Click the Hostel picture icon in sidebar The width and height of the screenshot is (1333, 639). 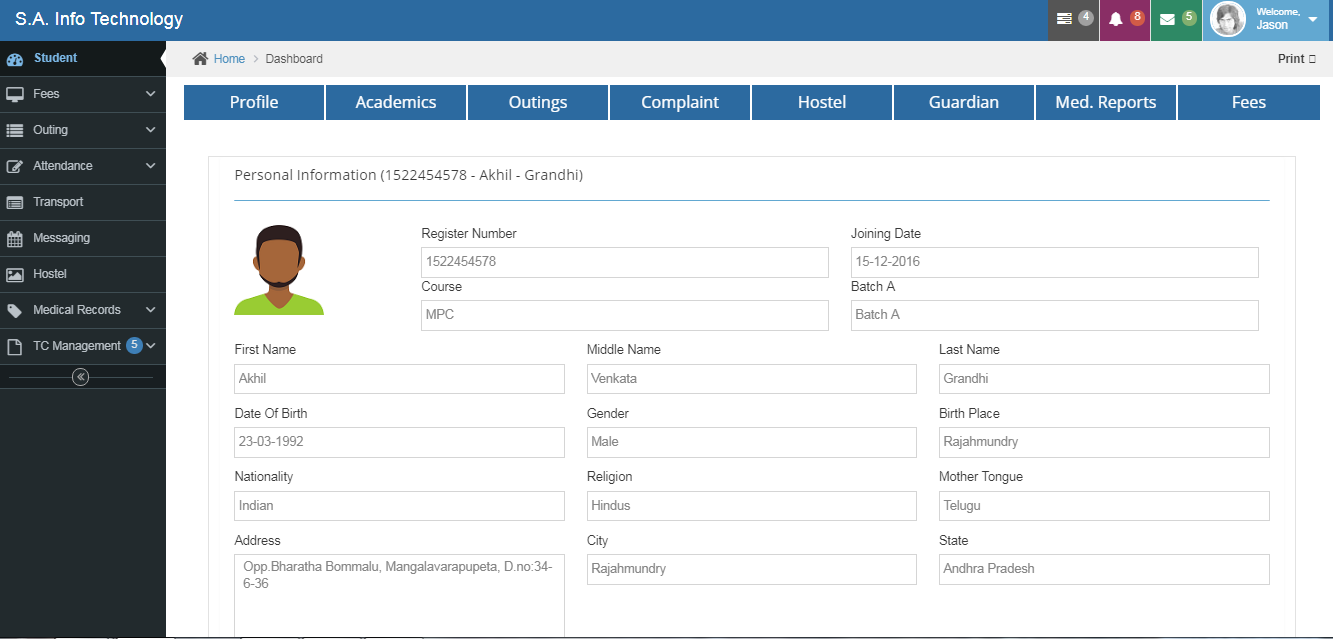pyautogui.click(x=15, y=274)
